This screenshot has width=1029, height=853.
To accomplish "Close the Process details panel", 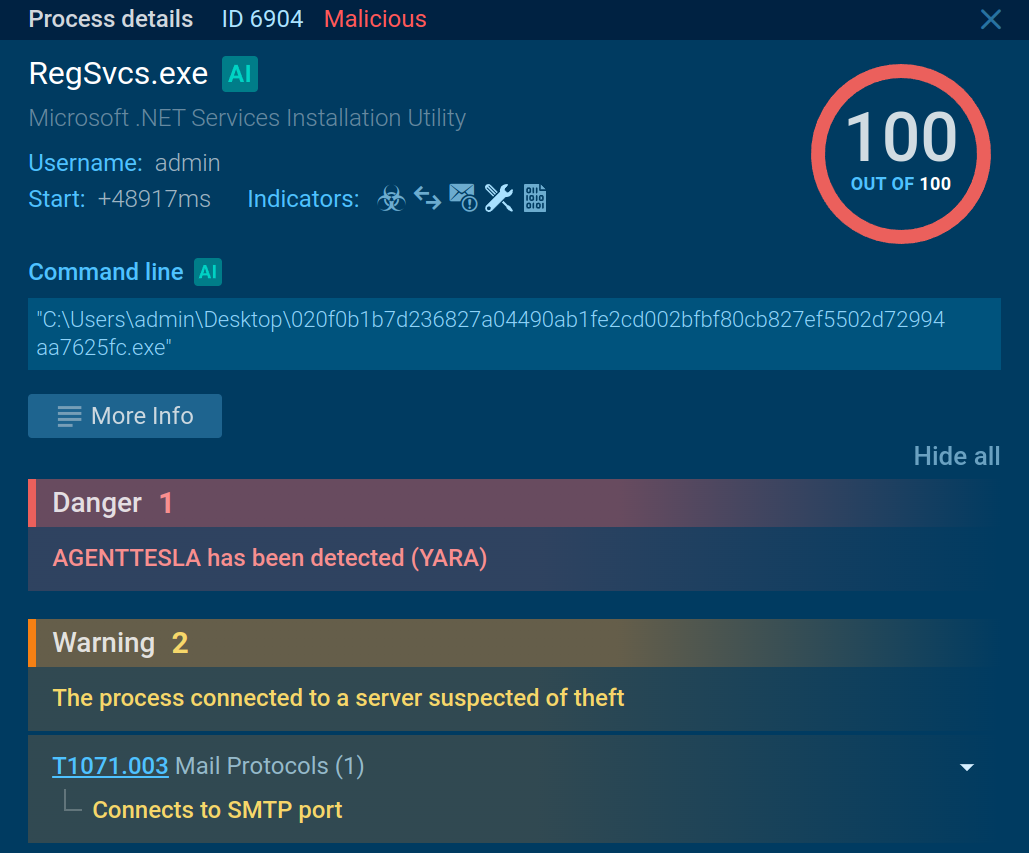I will [990, 19].
